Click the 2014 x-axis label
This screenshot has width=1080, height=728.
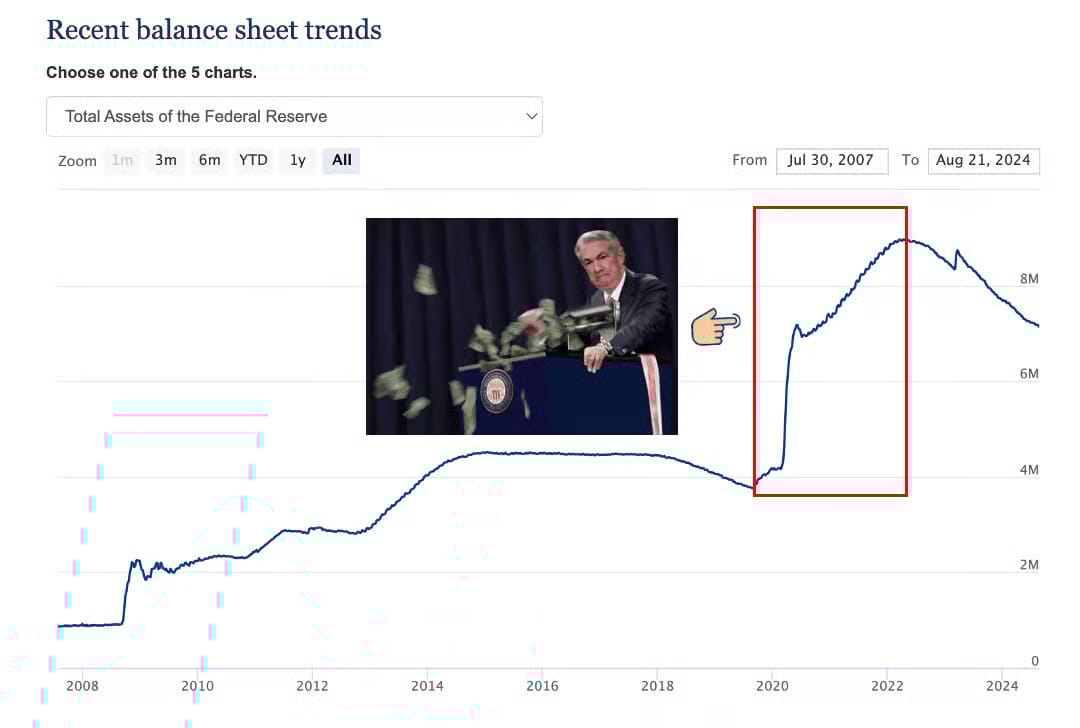click(x=427, y=686)
